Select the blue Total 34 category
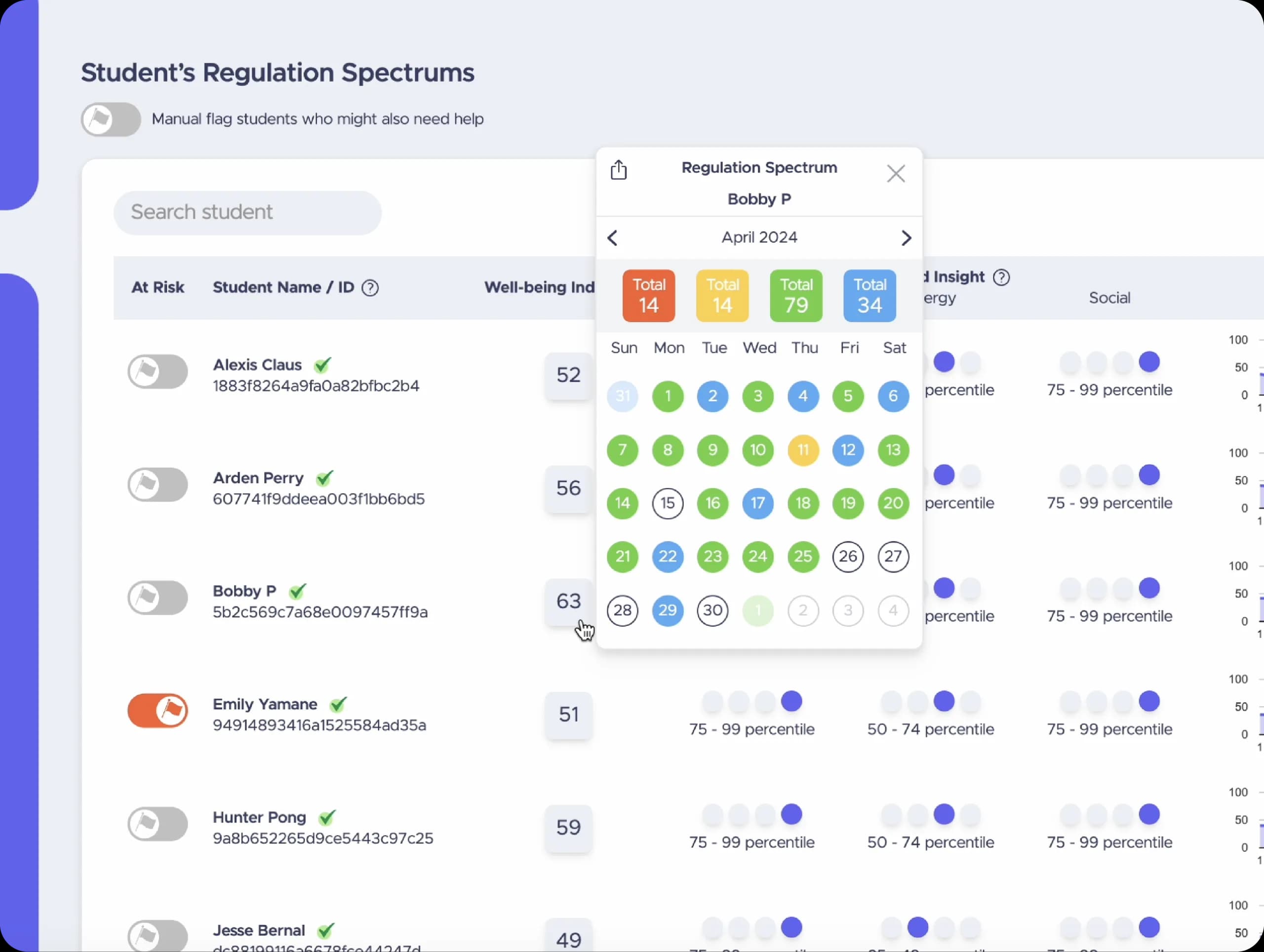Viewport: 1264px width, 952px height. click(x=869, y=296)
